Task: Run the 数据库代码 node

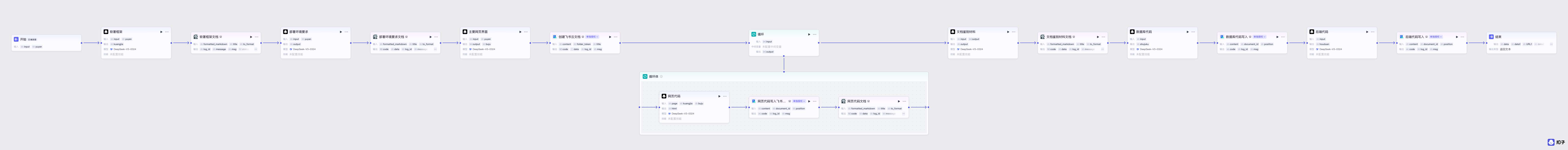Action: (1188, 31)
